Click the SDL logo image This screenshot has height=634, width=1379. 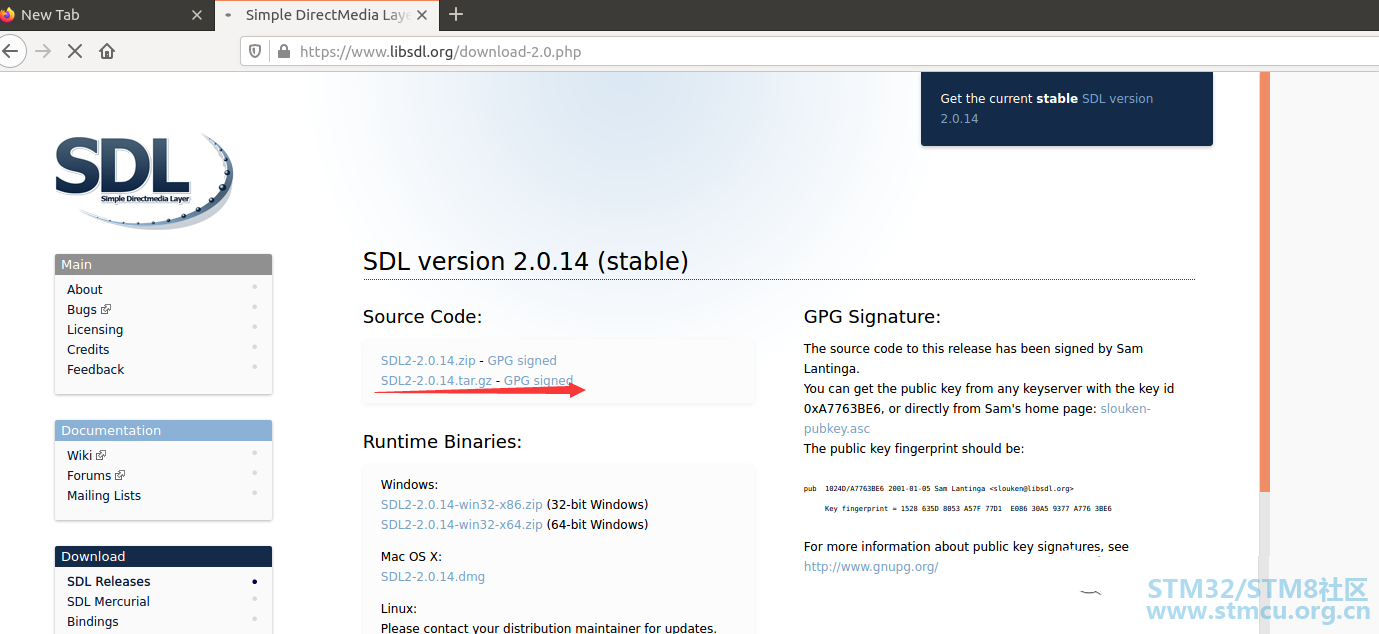click(x=143, y=182)
